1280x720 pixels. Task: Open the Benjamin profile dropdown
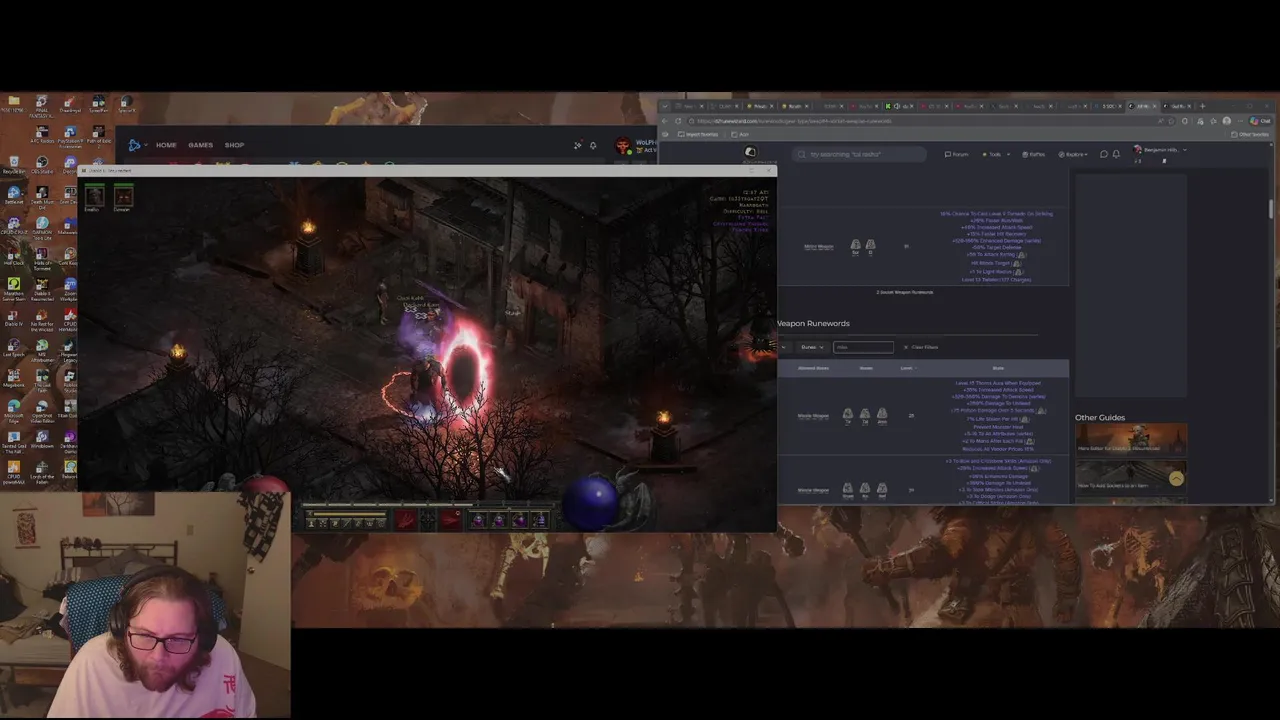[1161, 150]
